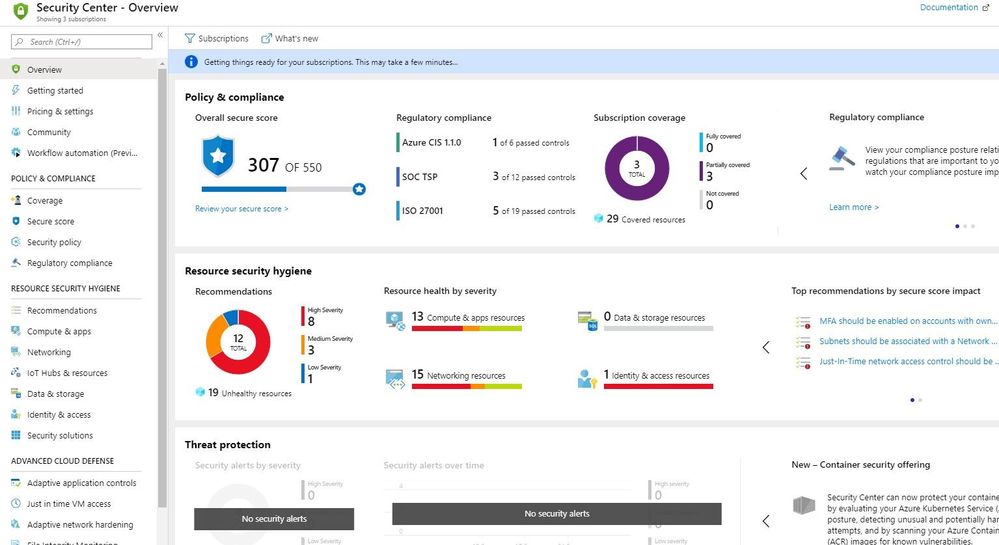Click the Covered resources cube icon
Image resolution: width=999 pixels, height=545 pixels.
598,219
